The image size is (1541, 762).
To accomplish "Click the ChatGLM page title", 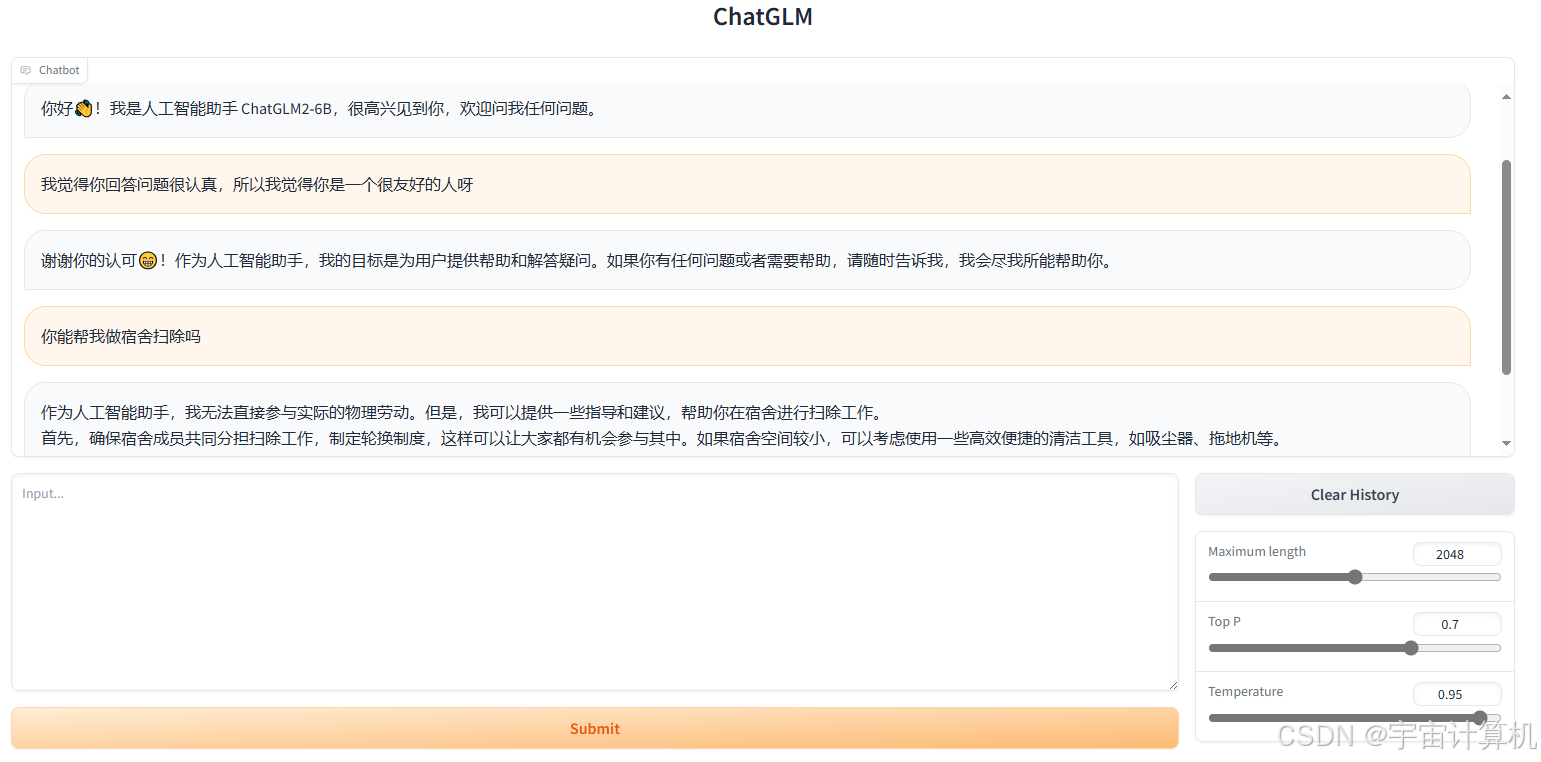I will (763, 17).
